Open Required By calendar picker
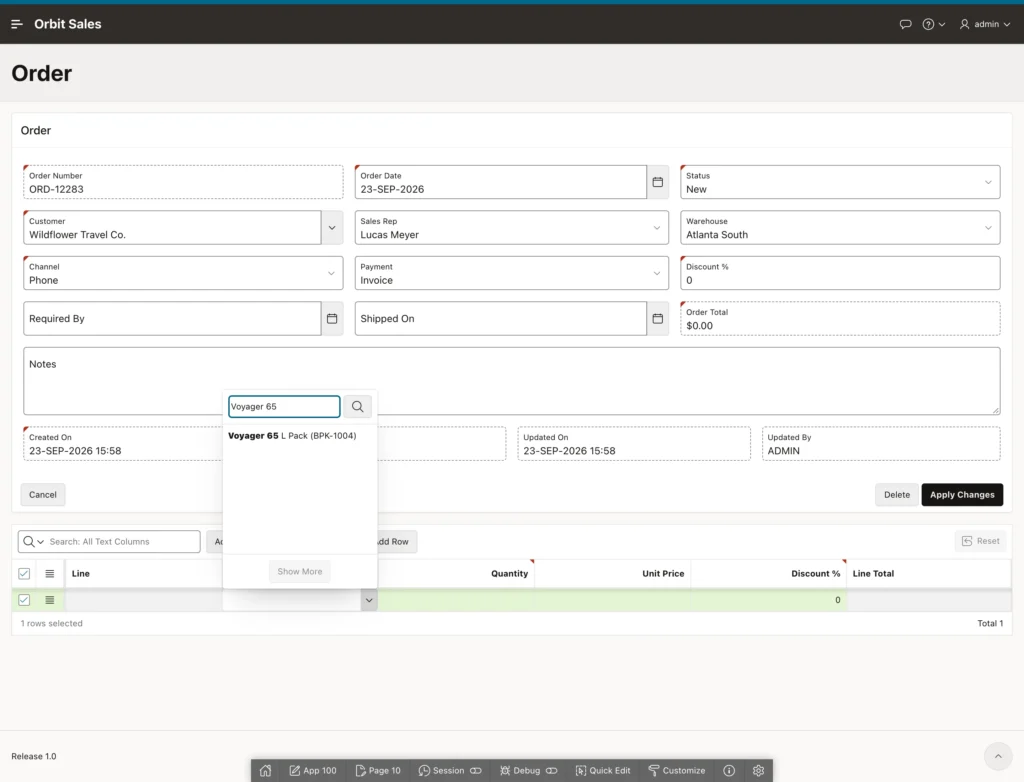This screenshot has width=1024, height=782. (x=332, y=319)
